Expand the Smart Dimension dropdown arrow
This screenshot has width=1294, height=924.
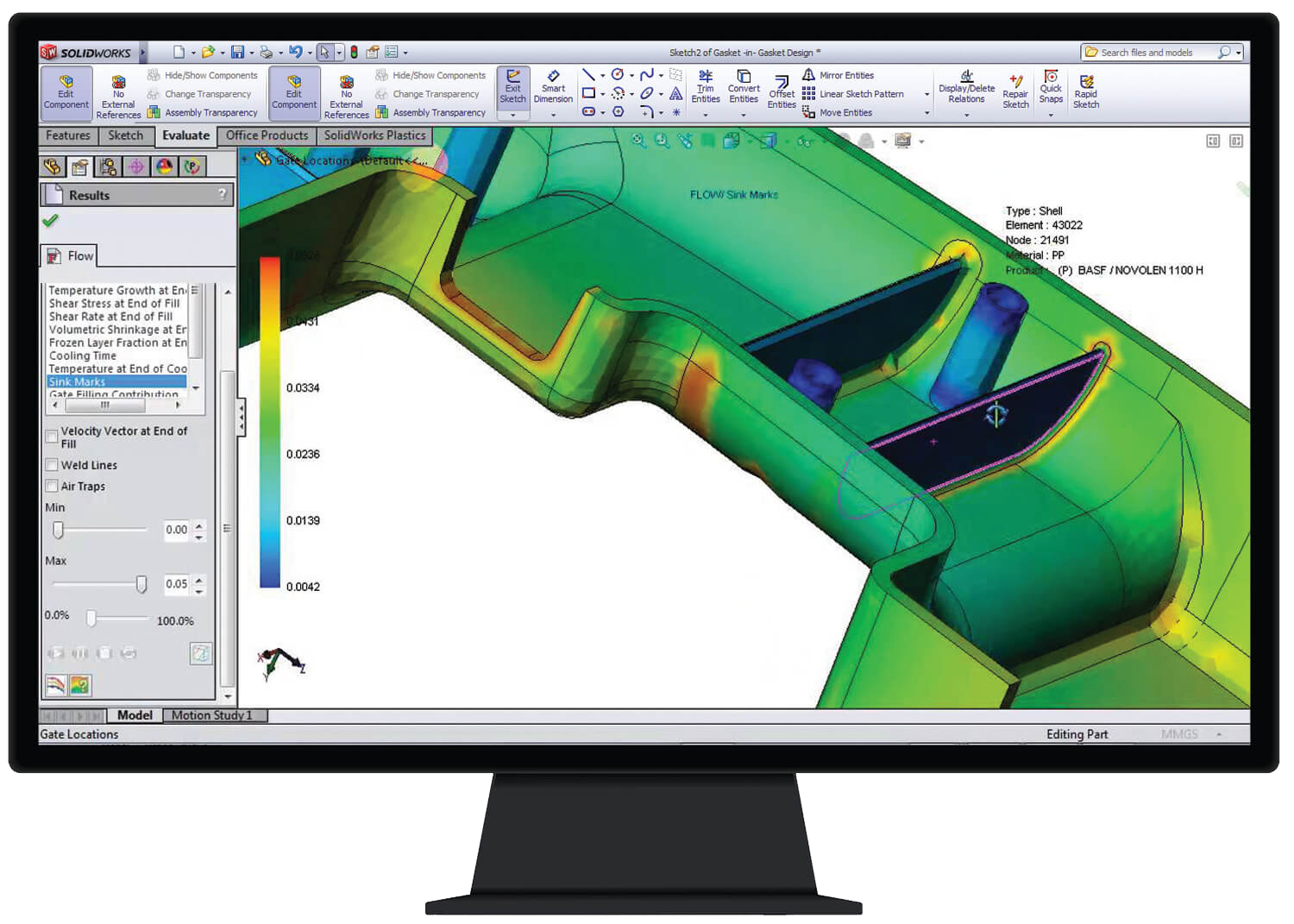(x=553, y=115)
